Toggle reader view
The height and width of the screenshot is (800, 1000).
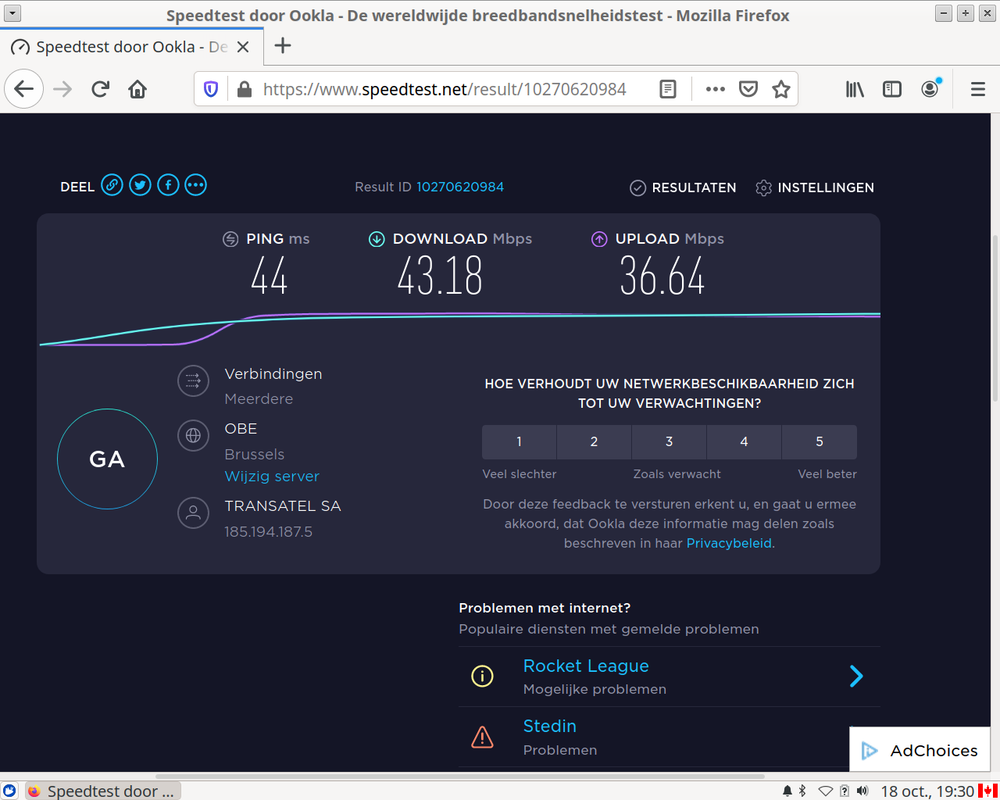[668, 89]
